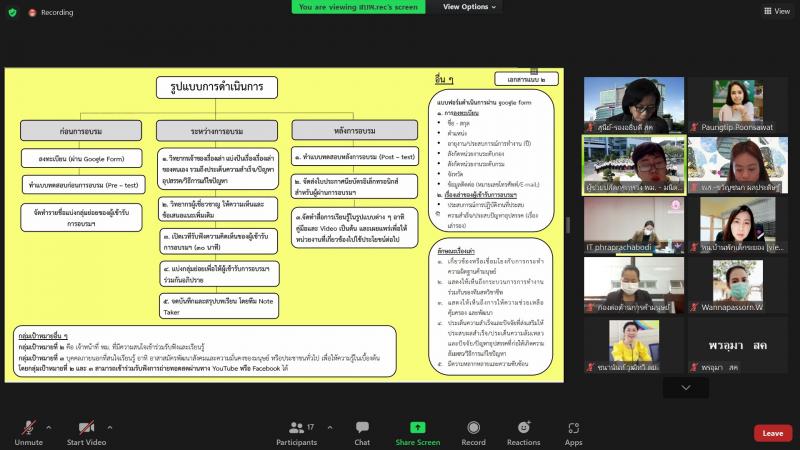This screenshot has width=800, height=450.
Task: Select the highlighted active speaker video tile
Action: coord(634,165)
